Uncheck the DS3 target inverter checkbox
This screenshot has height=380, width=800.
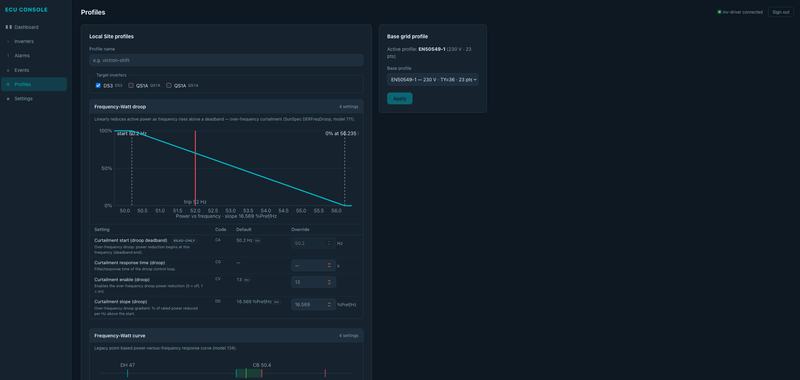tap(98, 86)
